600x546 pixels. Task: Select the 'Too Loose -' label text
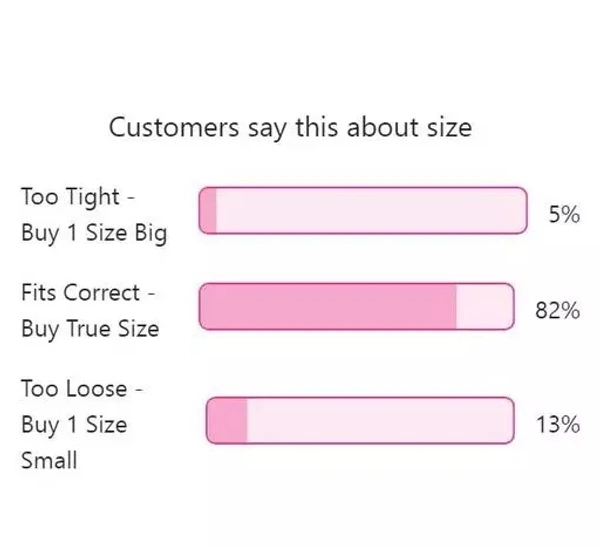pyautogui.click(x=82, y=389)
